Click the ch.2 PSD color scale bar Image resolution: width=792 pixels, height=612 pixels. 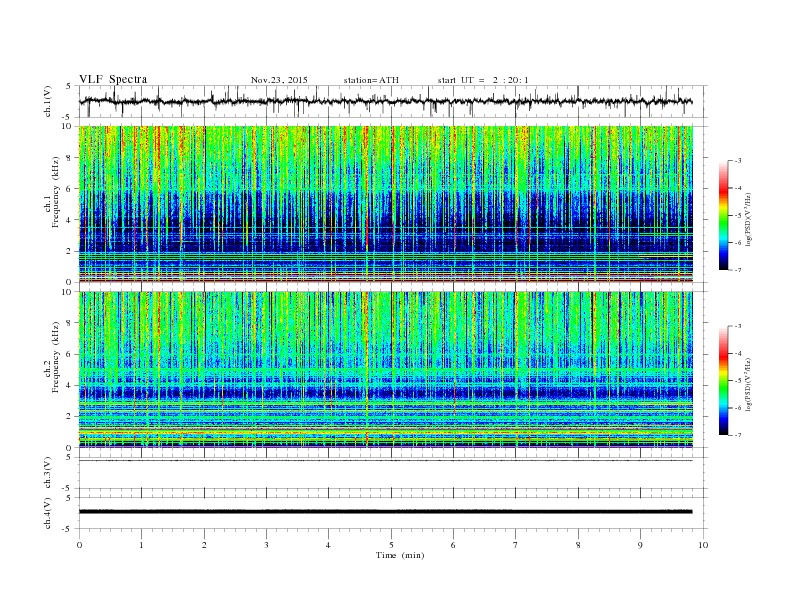tap(723, 380)
